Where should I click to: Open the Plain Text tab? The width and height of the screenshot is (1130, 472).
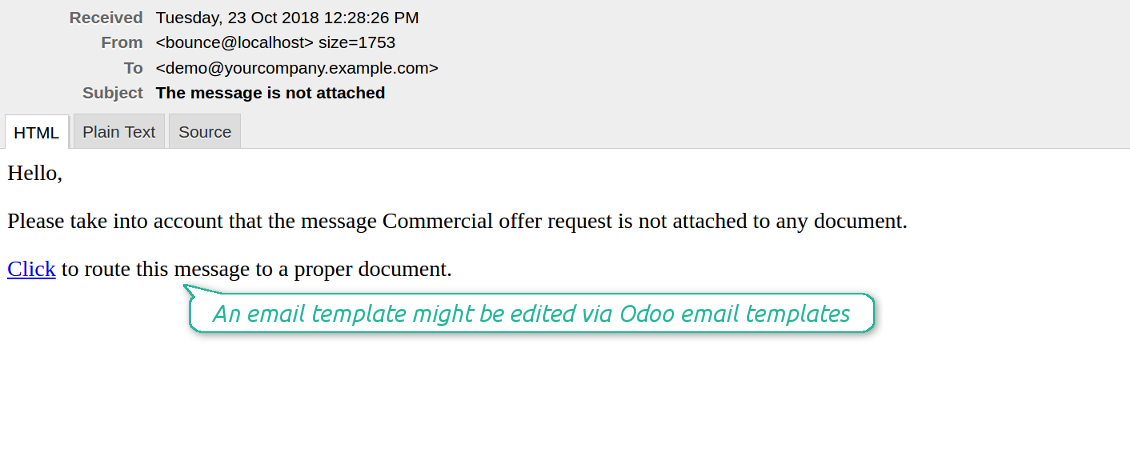[x=119, y=132]
